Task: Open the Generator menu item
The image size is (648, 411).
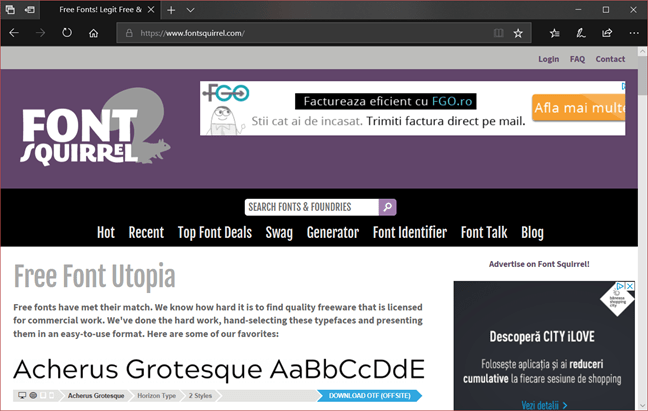Action: [332, 233]
